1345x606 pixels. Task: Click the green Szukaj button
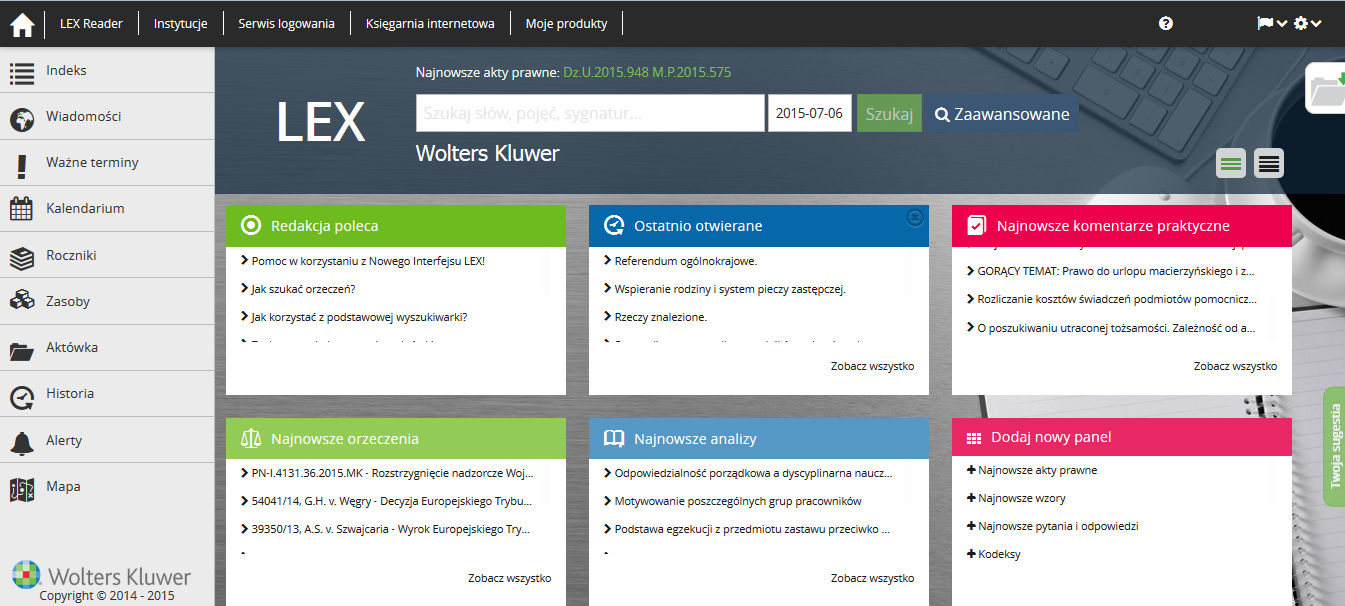tap(889, 113)
